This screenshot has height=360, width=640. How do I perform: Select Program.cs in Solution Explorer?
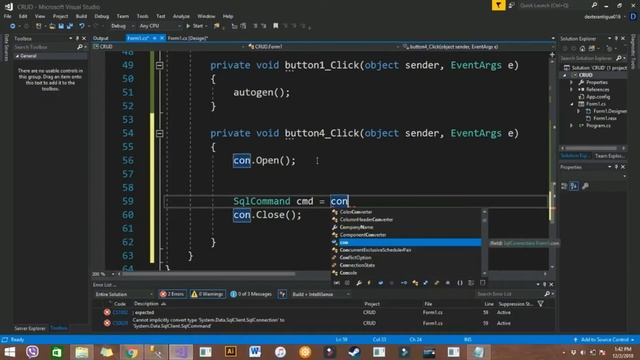[598, 126]
